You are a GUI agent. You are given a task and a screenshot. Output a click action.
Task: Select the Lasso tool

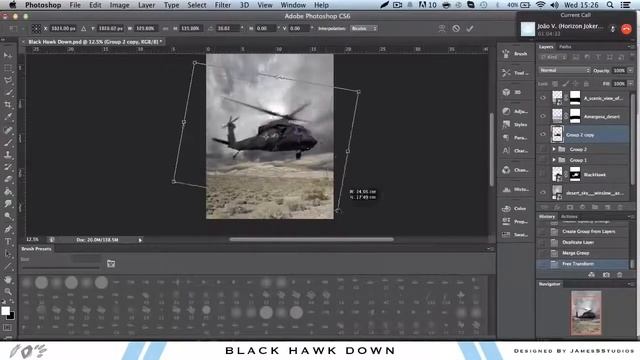tap(7, 80)
